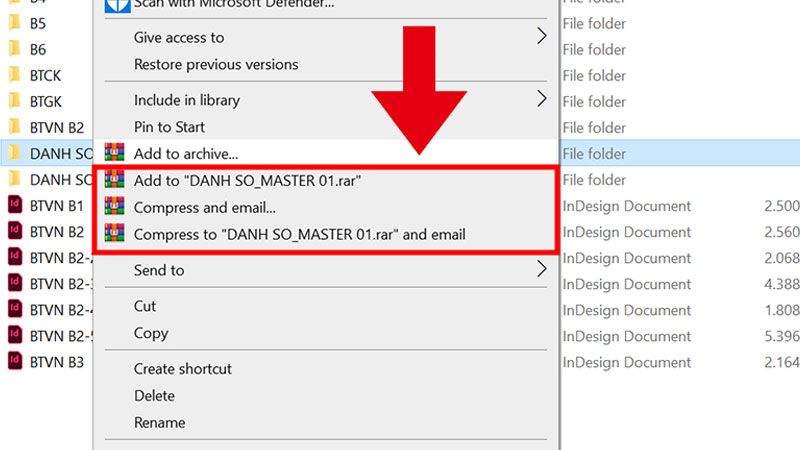This screenshot has height=450, width=800.
Task: Expand the Give access to submenu arrow
Action: point(542,36)
